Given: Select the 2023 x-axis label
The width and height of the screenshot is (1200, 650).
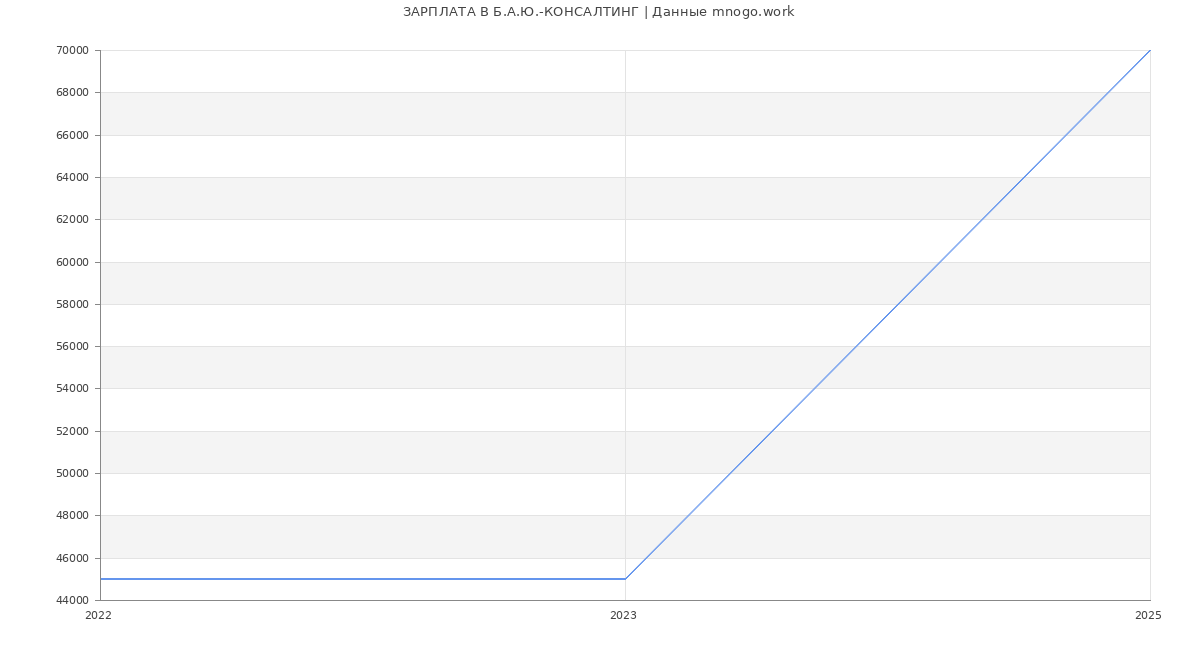Looking at the screenshot, I should (x=623, y=616).
